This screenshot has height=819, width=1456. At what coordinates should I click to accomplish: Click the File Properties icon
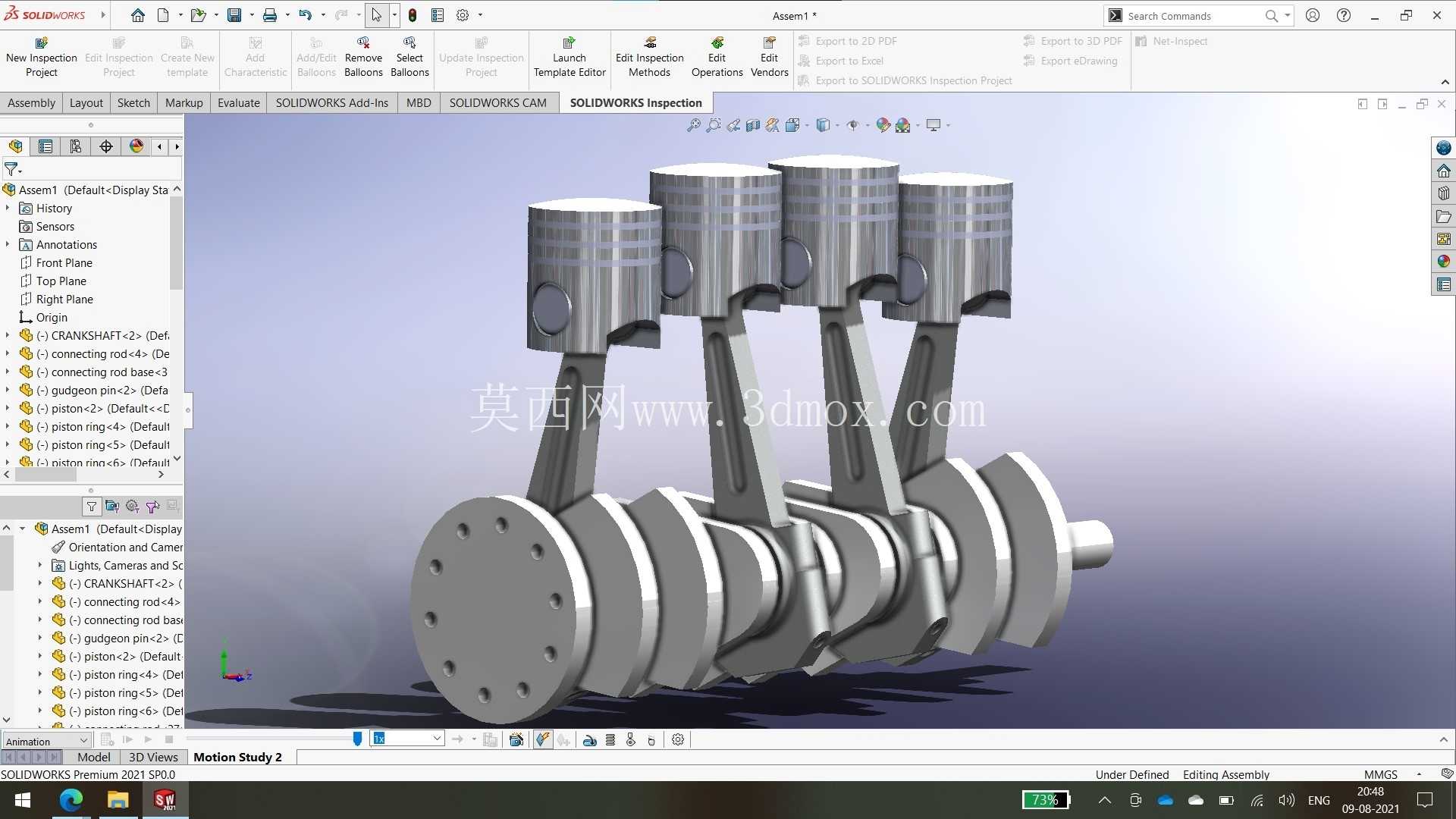[x=438, y=15]
